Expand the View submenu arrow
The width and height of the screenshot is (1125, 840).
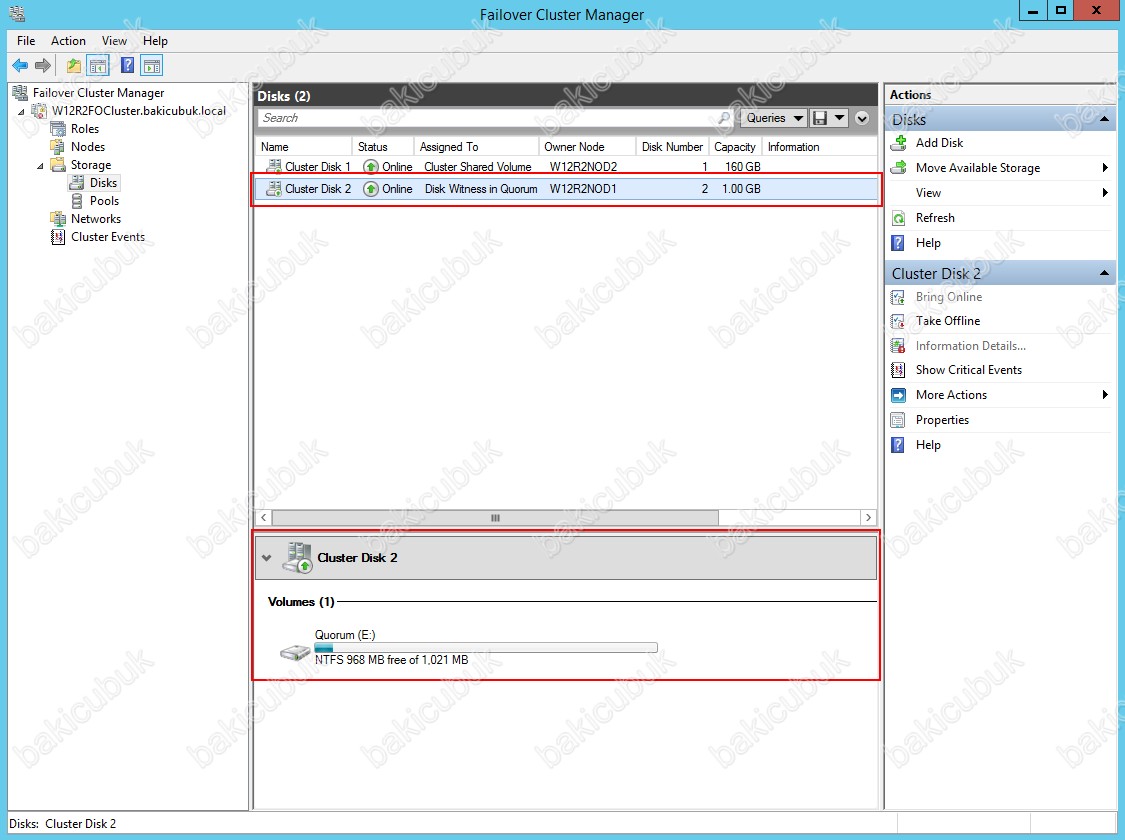[x=1105, y=193]
